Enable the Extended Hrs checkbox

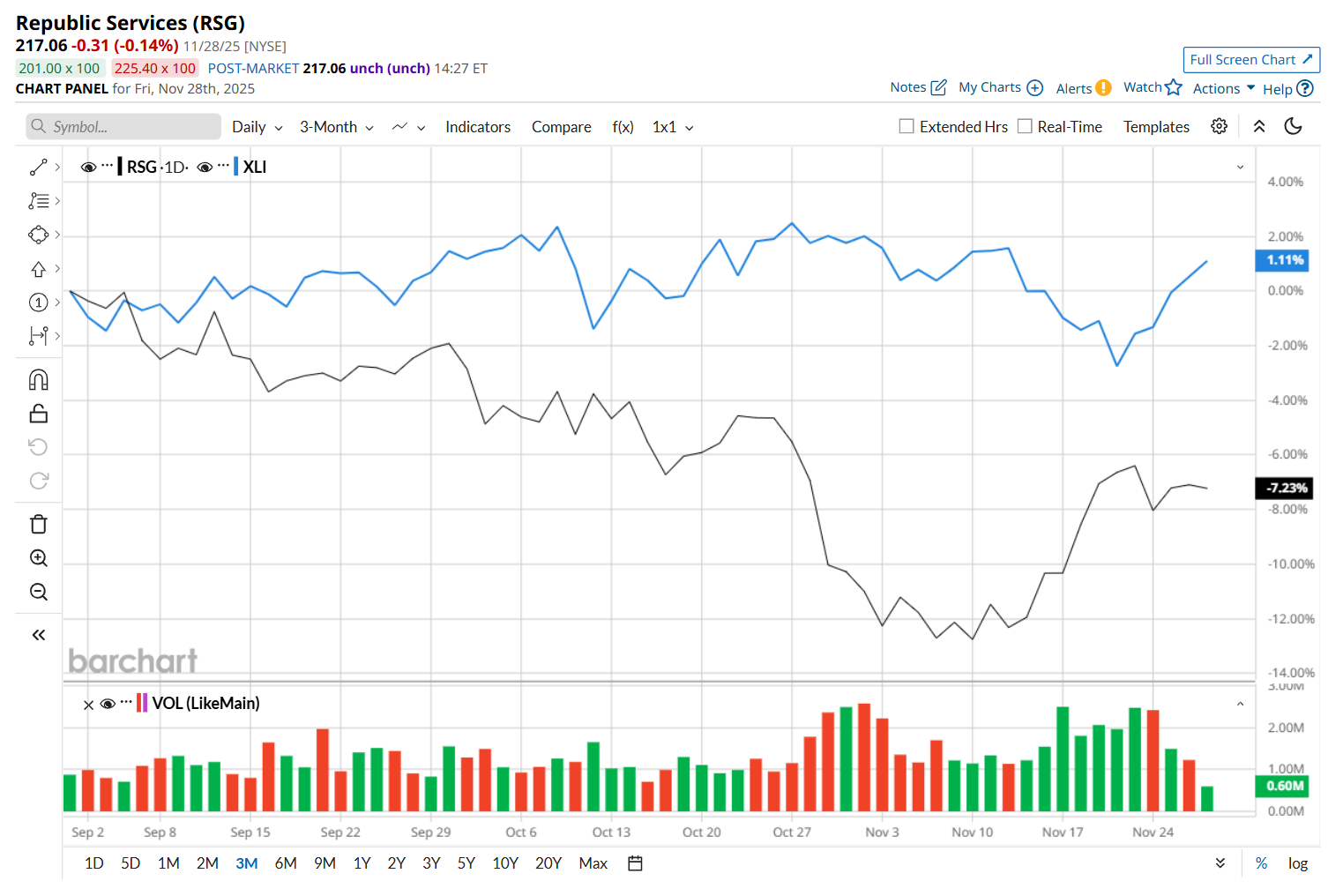pos(907,126)
